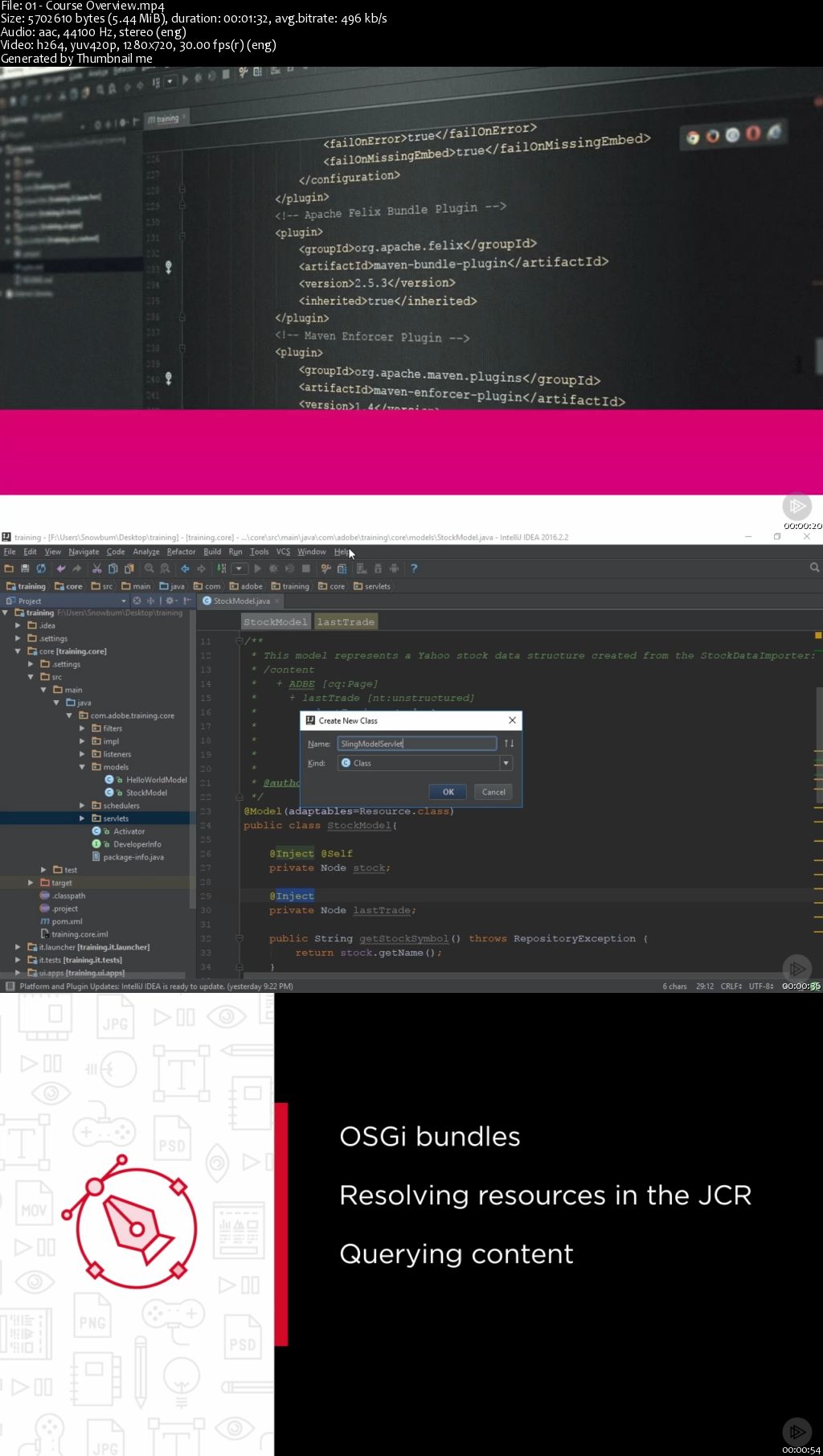
Task: Open the Navigate menu
Action: click(x=84, y=552)
